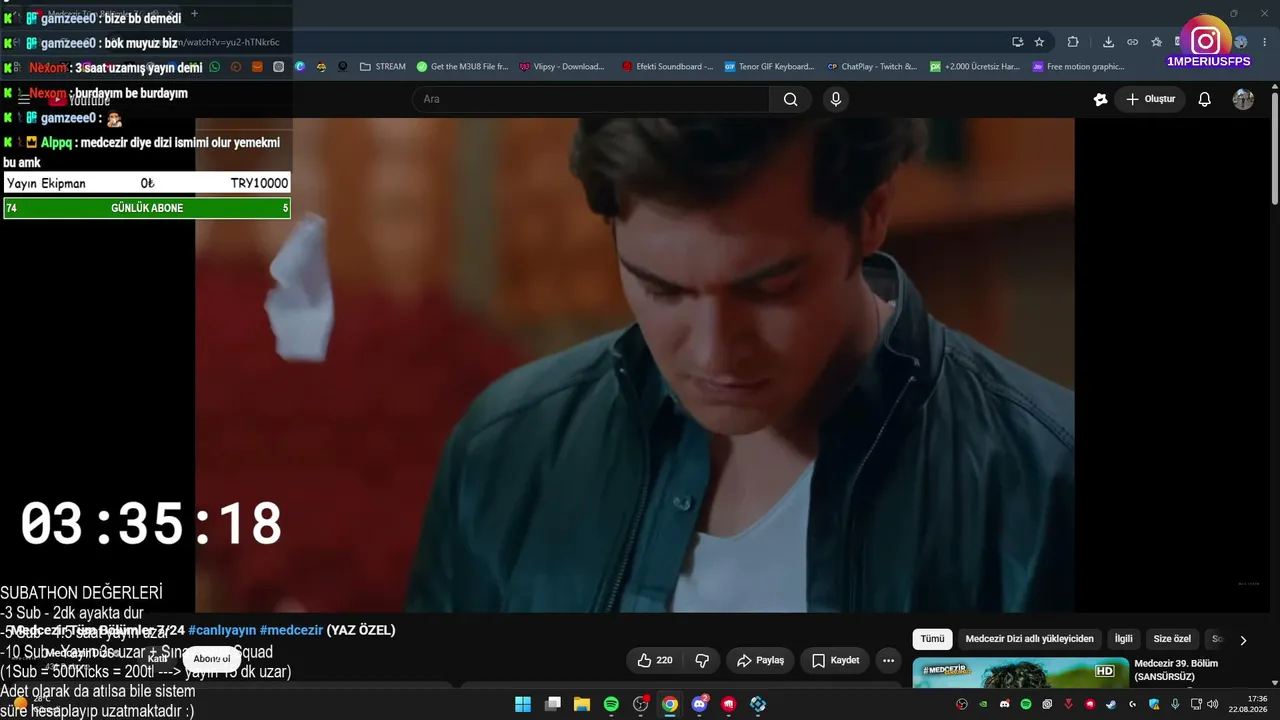Viewport: 1280px width, 720px height.
Task: Open Get the M3U8 File bookmark
Action: pyautogui.click(x=462, y=67)
